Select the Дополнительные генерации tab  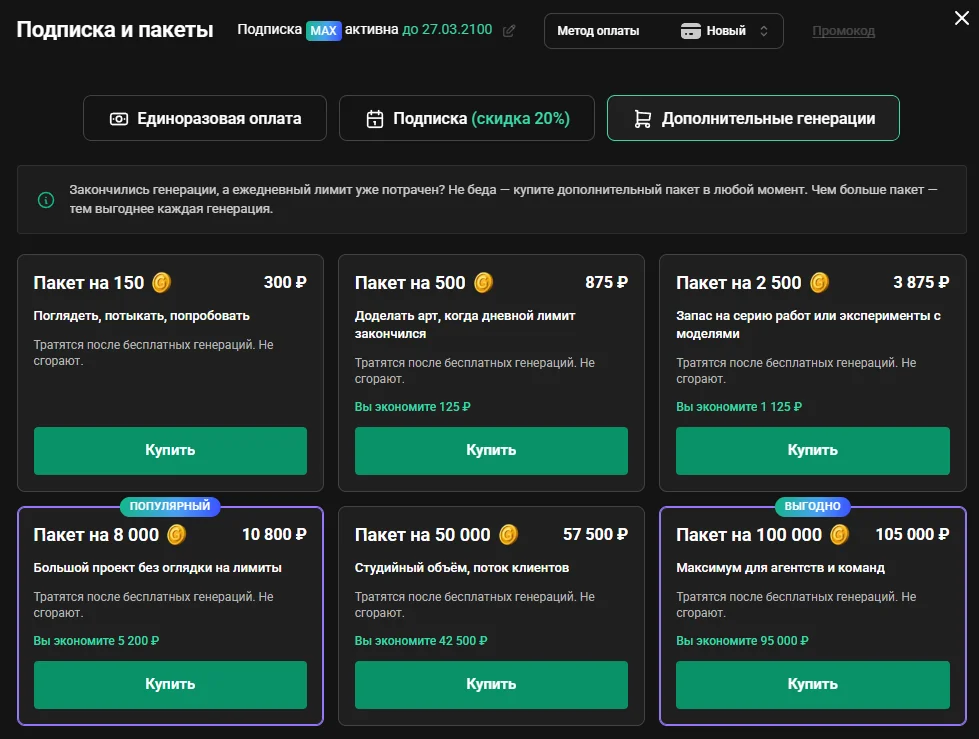tap(753, 118)
